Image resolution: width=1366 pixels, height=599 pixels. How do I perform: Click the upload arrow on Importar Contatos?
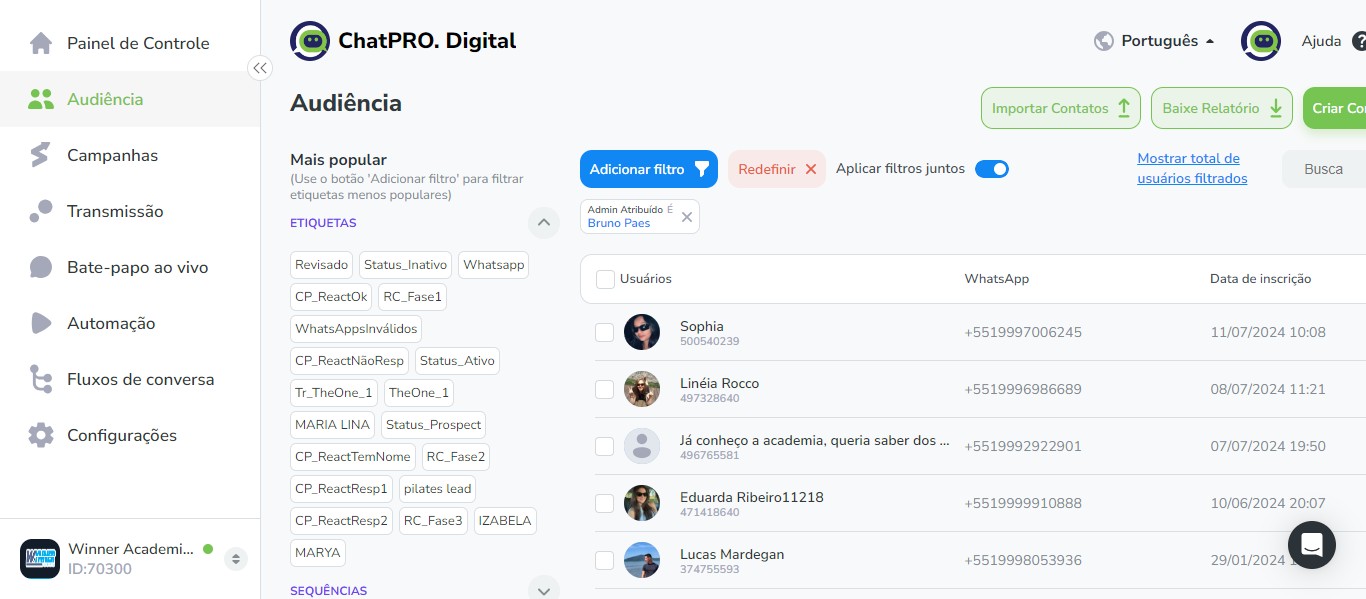tap(1123, 108)
